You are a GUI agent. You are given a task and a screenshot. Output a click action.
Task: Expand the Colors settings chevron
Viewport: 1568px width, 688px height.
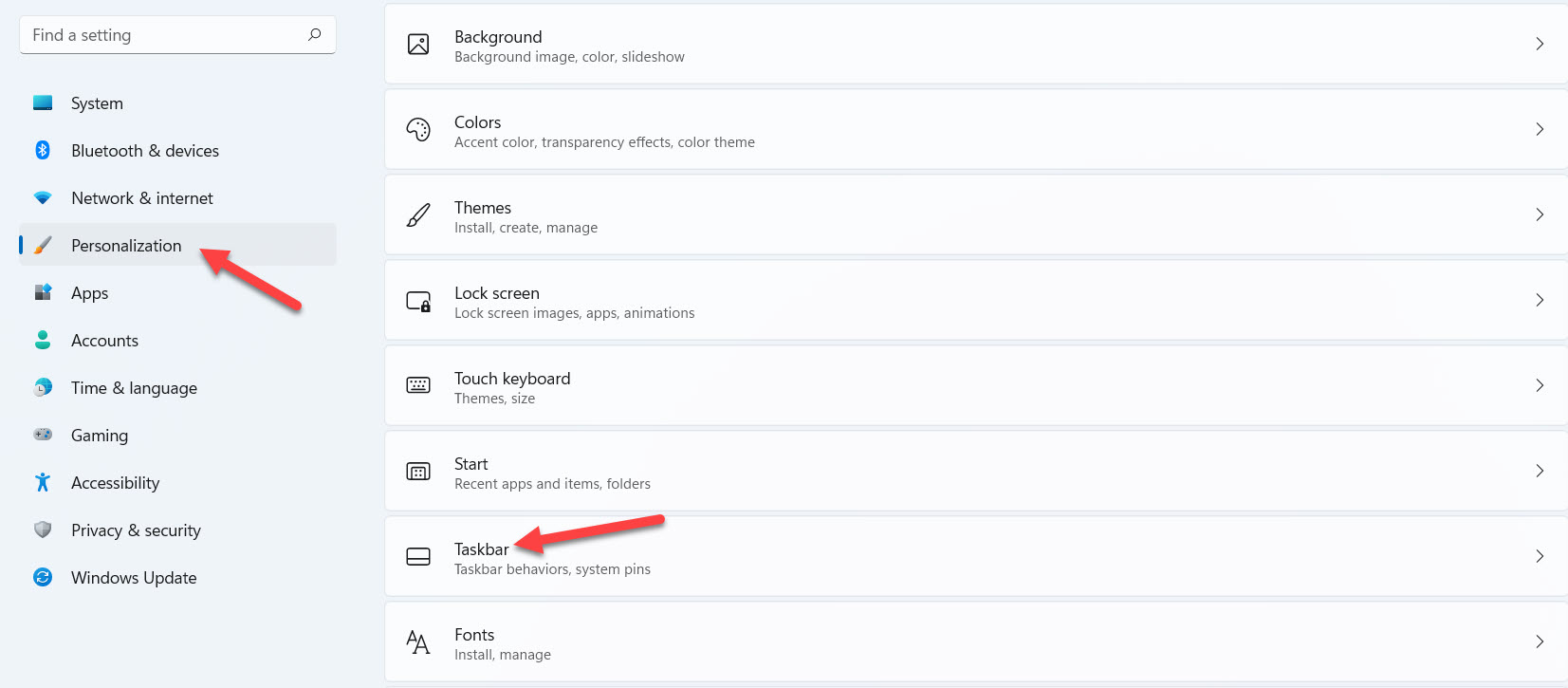[1540, 129]
